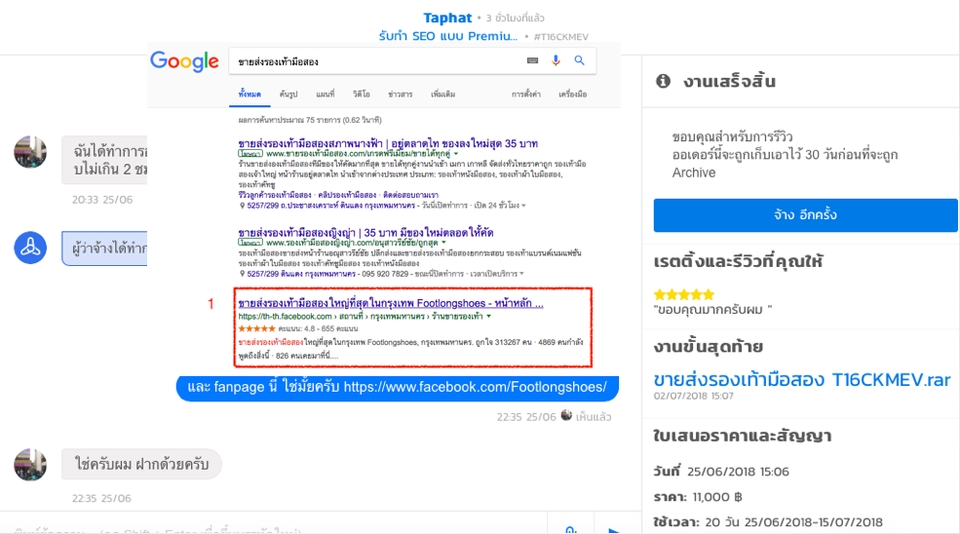Click the info icon beside งานเสร็จสิ้น
The width and height of the screenshot is (960, 534).
pos(662,81)
